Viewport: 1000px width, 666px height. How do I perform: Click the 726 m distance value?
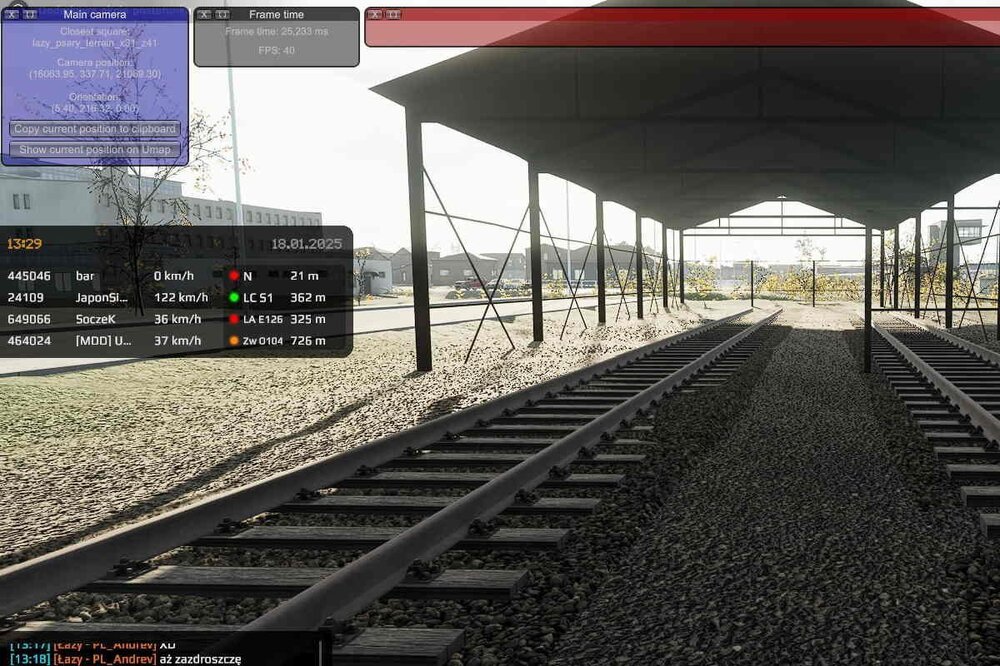click(308, 341)
